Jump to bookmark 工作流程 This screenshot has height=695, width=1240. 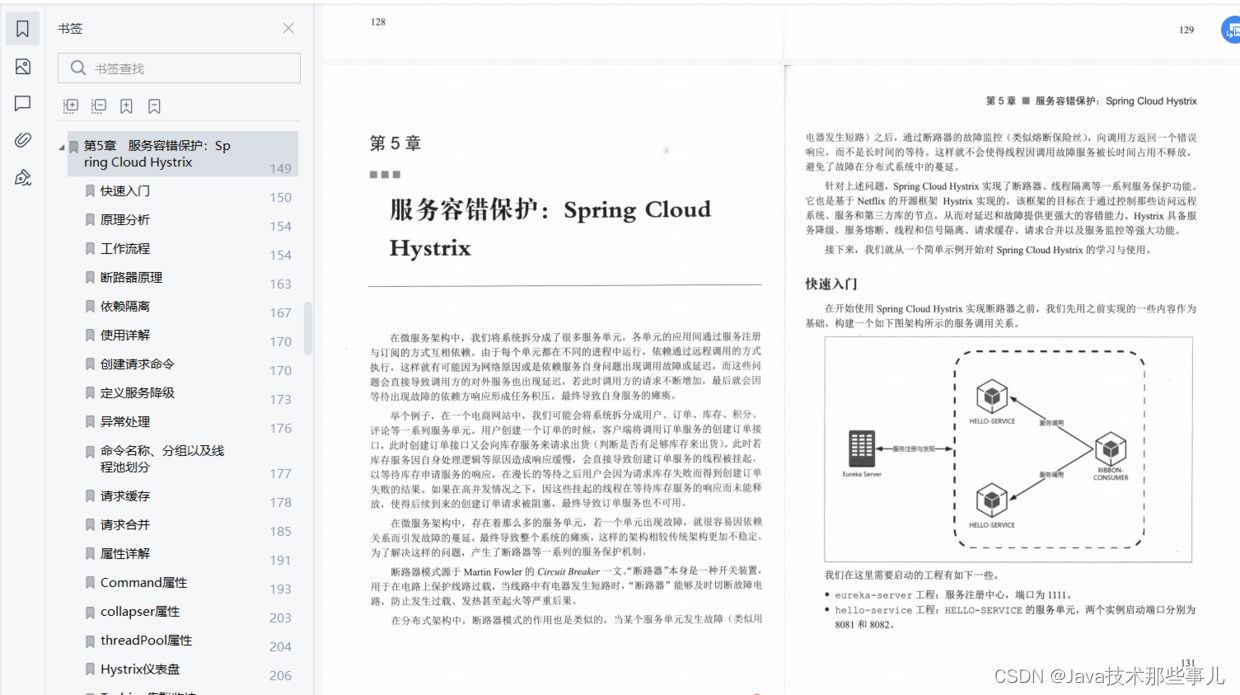coord(125,248)
